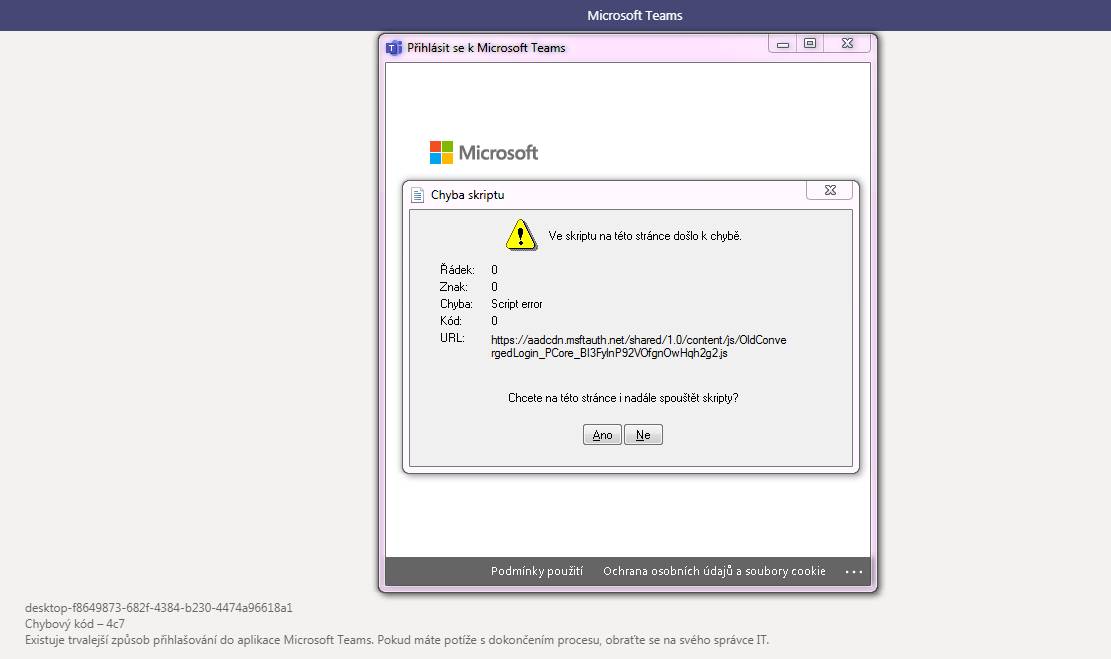Screen dimensions: 1111x659
Task: Click the script URL text aadcdn.msftauth.net
Action: pos(638,347)
